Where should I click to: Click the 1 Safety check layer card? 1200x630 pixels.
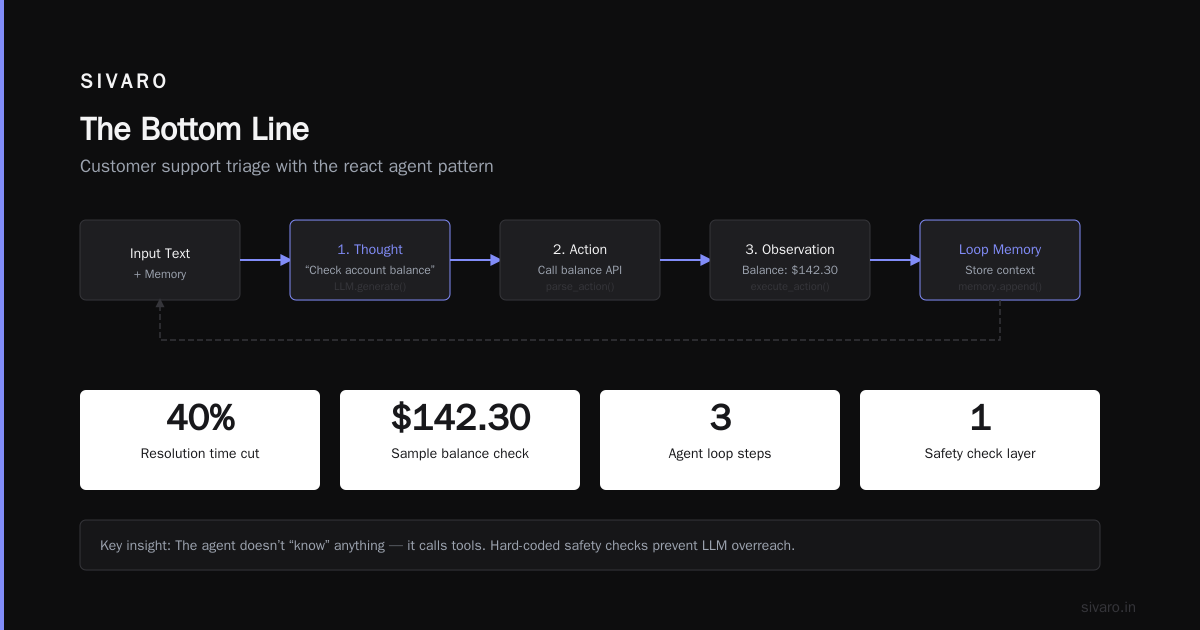pyautogui.click(x=980, y=440)
